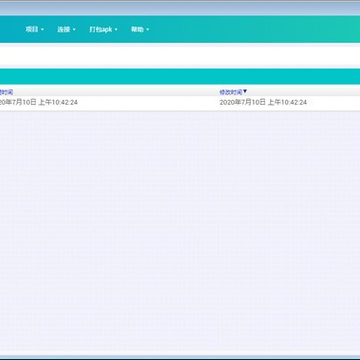The width and height of the screenshot is (360, 360).
Task: Expand the 打包apk dropdown menu
Action: click(103, 29)
